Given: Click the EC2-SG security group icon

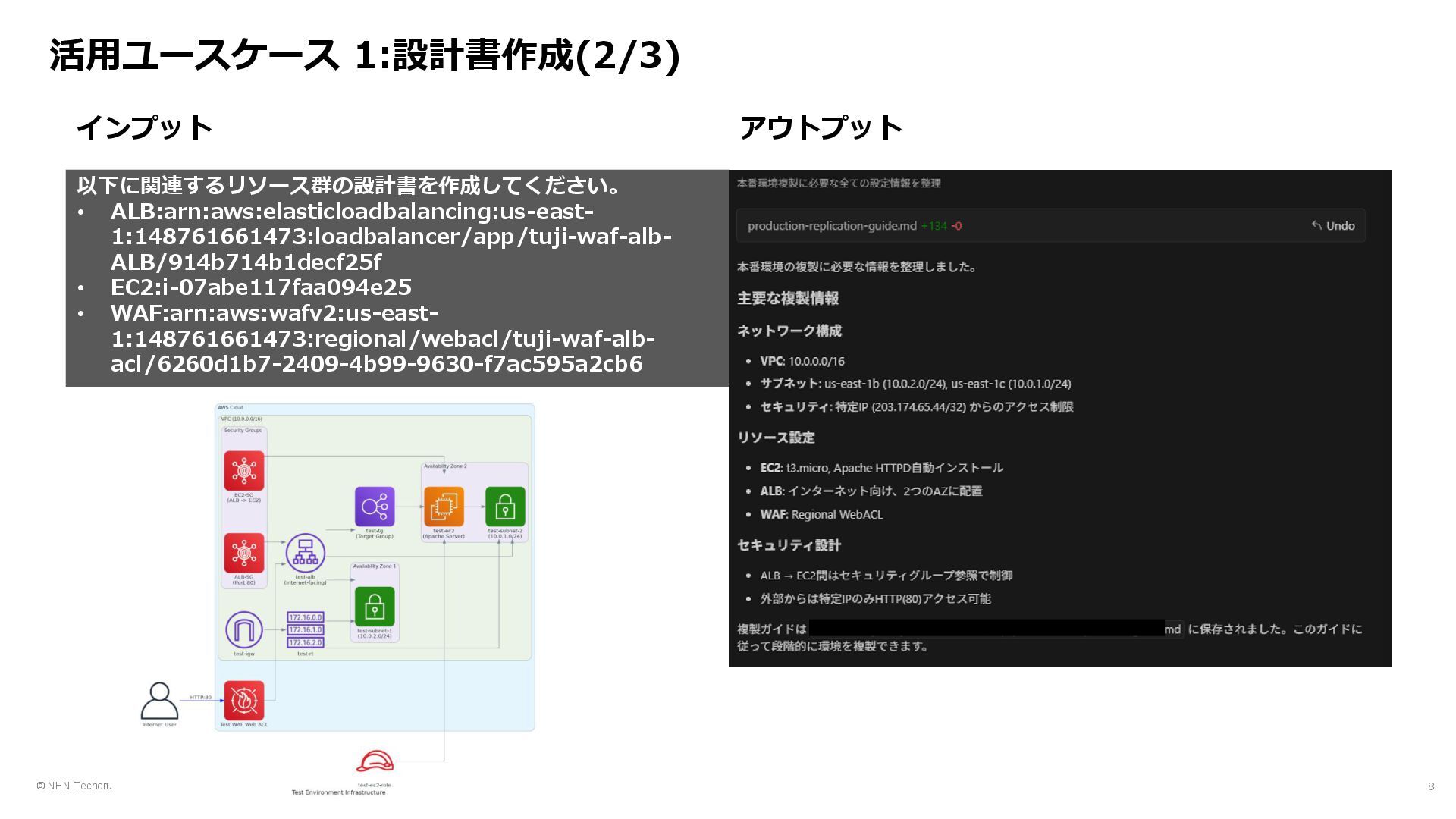Looking at the screenshot, I should pyautogui.click(x=244, y=471).
